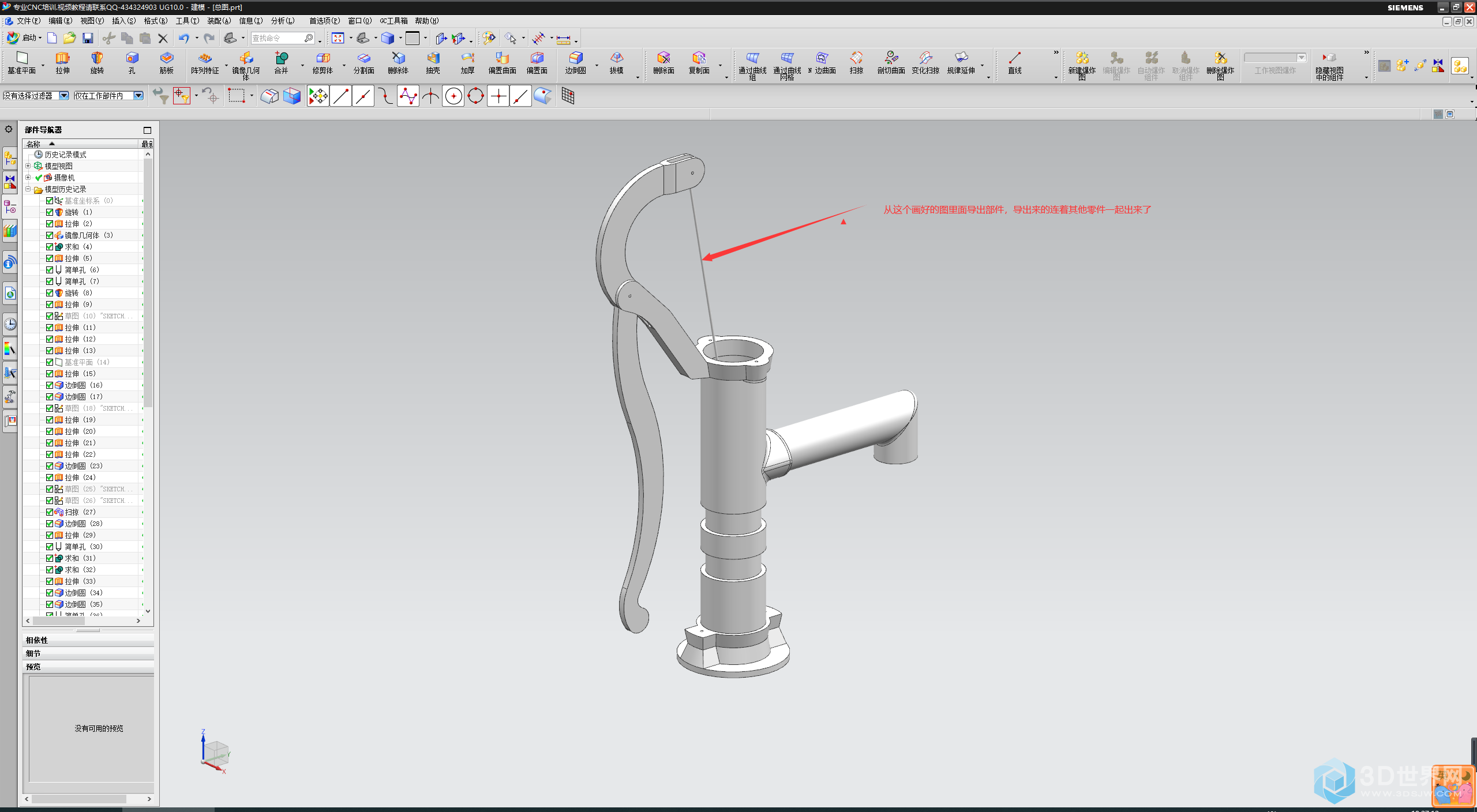Open the 插入(S) menu
This screenshot has height=812, width=1477.
point(123,21)
